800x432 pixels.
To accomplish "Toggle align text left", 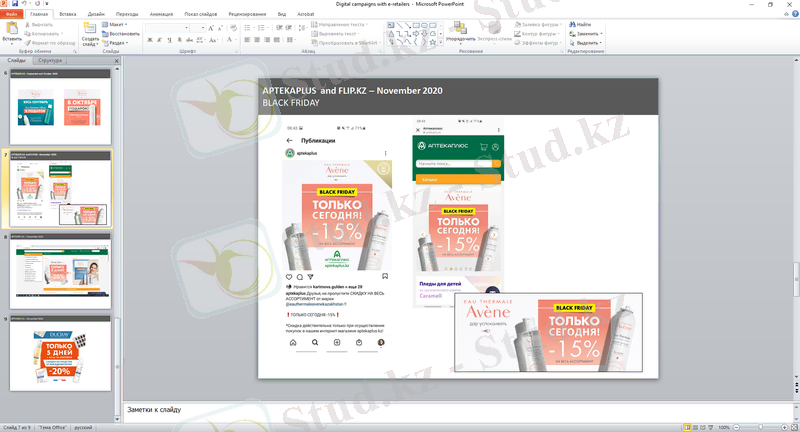I will click(247, 40).
